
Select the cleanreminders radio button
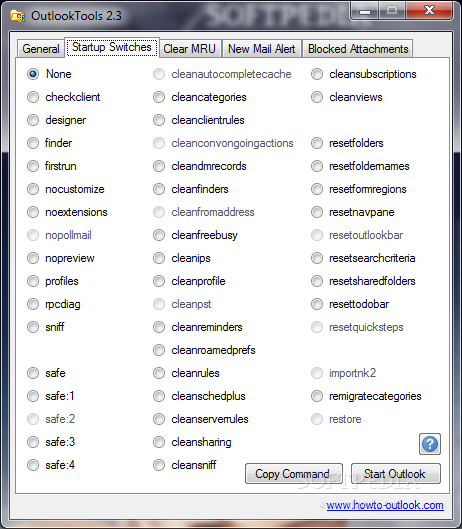[x=159, y=327]
